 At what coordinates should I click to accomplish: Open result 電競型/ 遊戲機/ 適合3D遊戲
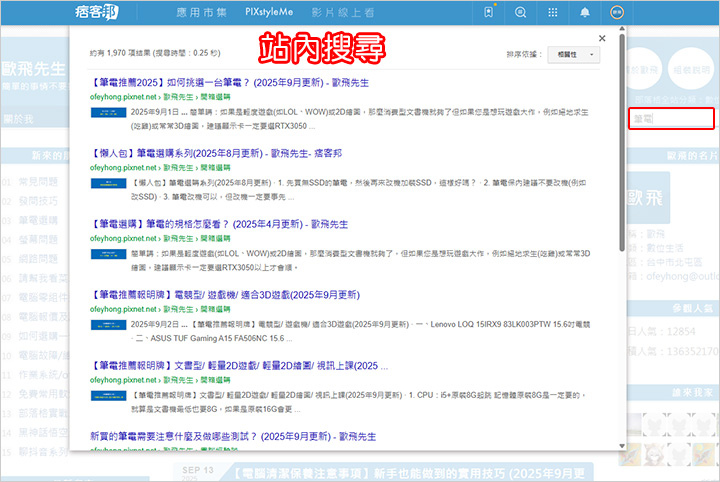[225, 295]
